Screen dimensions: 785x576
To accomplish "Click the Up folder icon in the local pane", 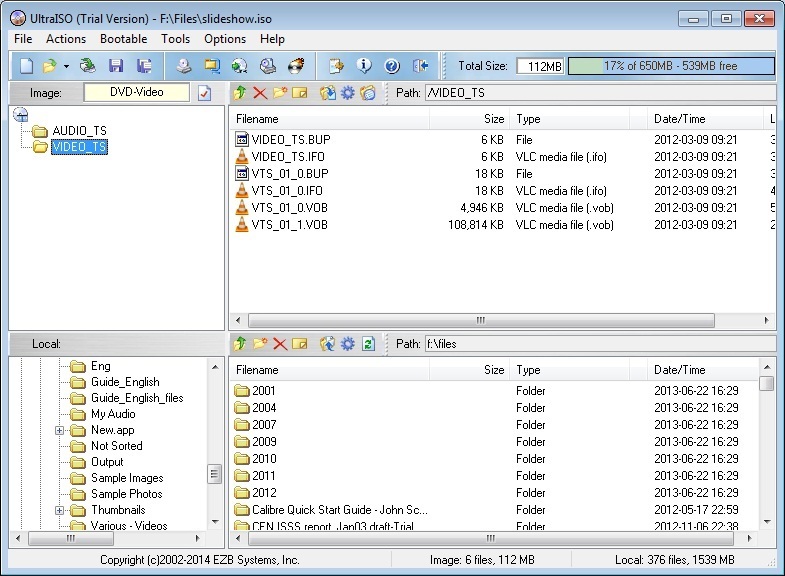I will (x=240, y=344).
